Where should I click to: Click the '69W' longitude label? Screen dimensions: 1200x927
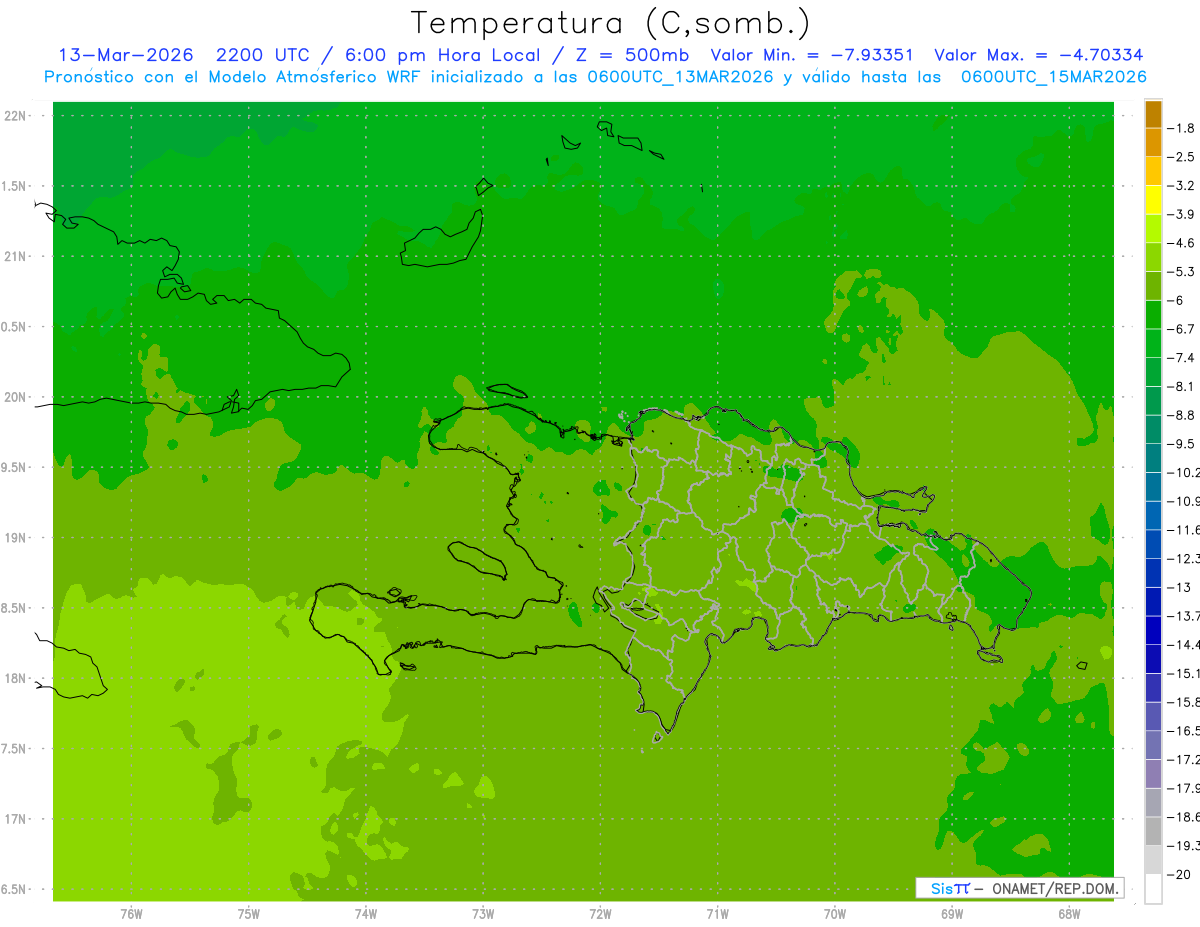(x=952, y=914)
